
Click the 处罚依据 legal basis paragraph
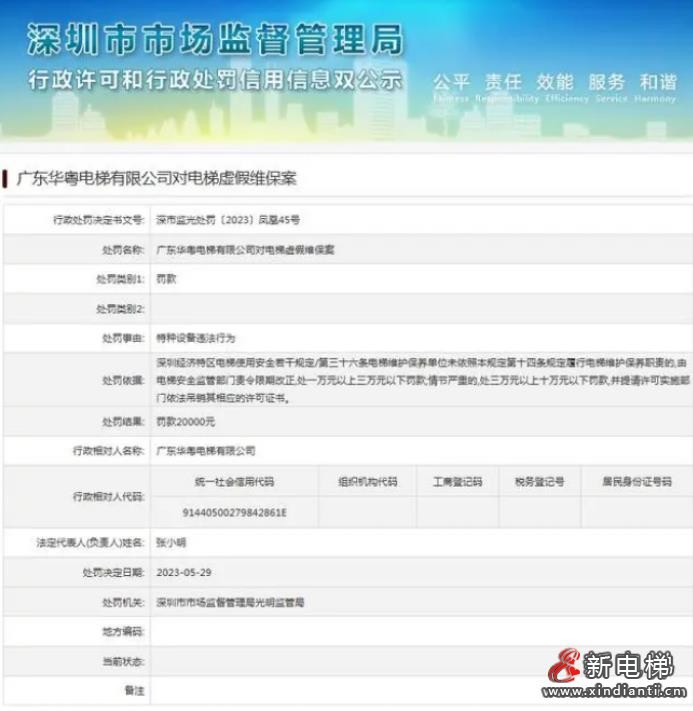pos(423,380)
